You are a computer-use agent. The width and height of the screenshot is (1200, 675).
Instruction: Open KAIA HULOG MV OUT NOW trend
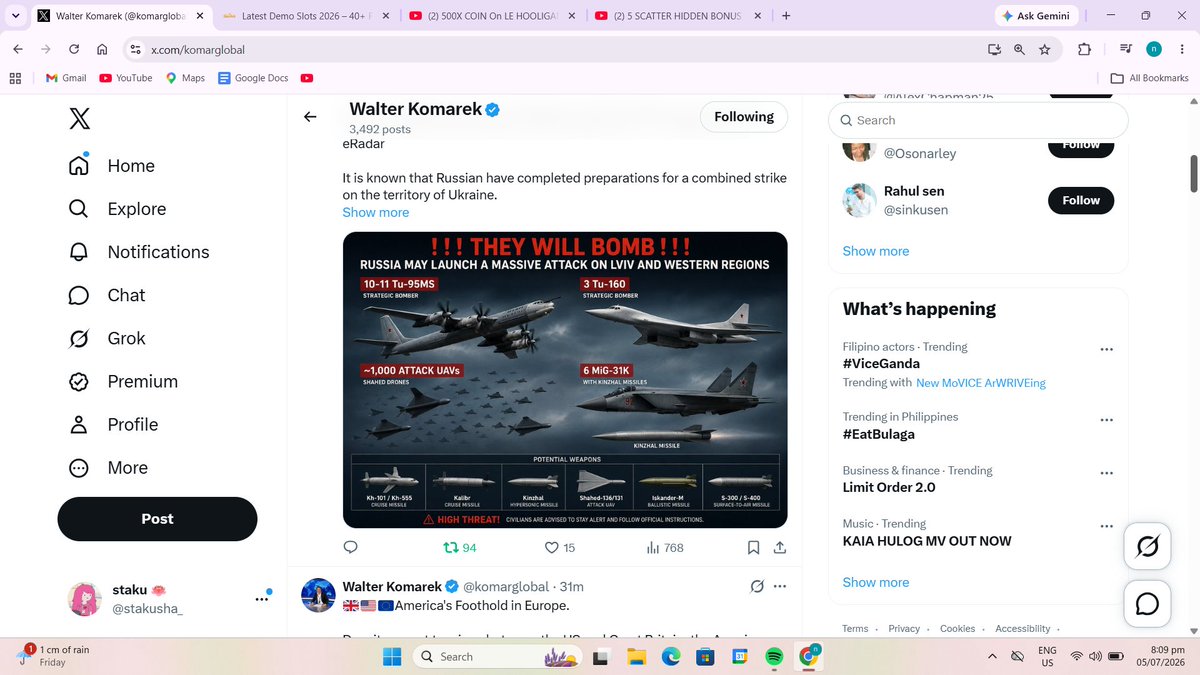click(927, 541)
